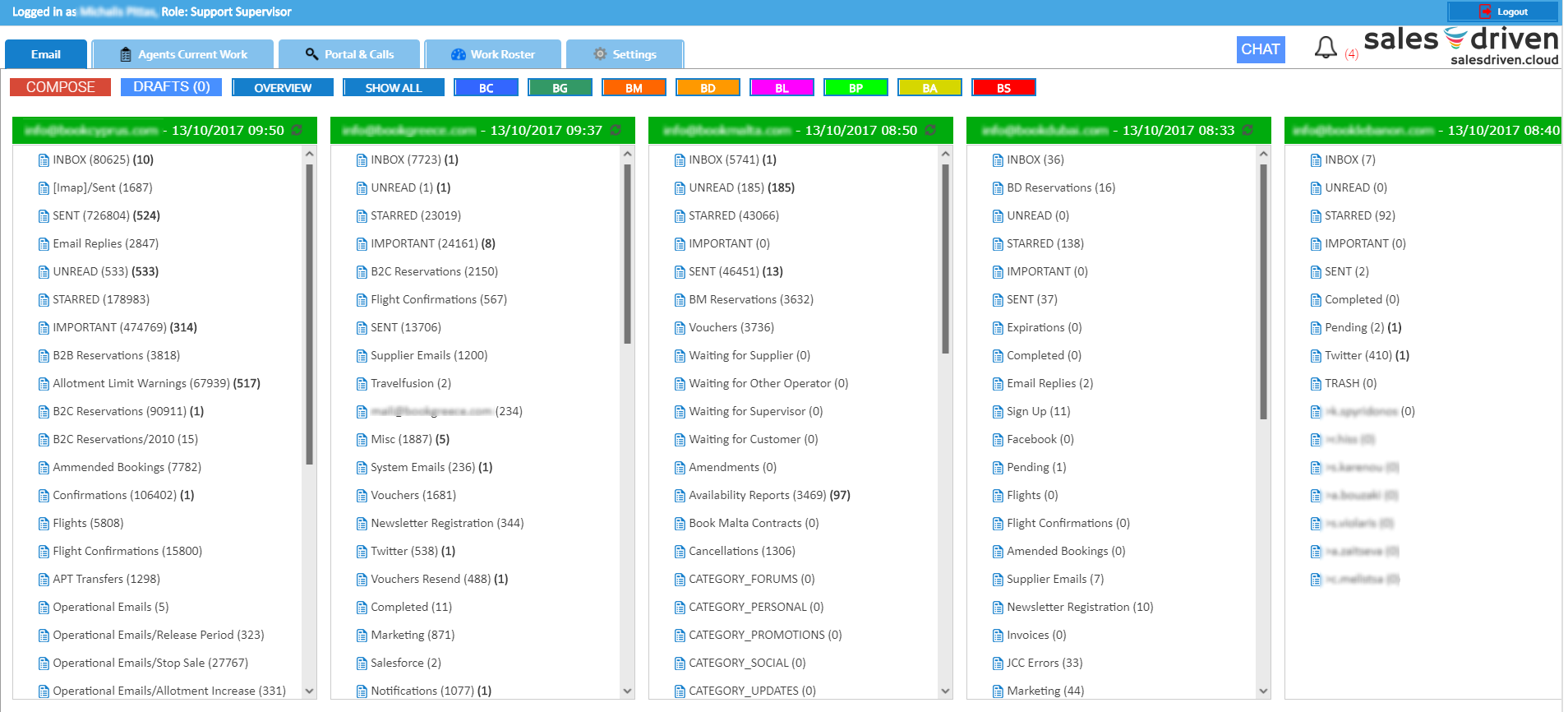
Task: Open DRAFTS (0)
Action: (171, 87)
